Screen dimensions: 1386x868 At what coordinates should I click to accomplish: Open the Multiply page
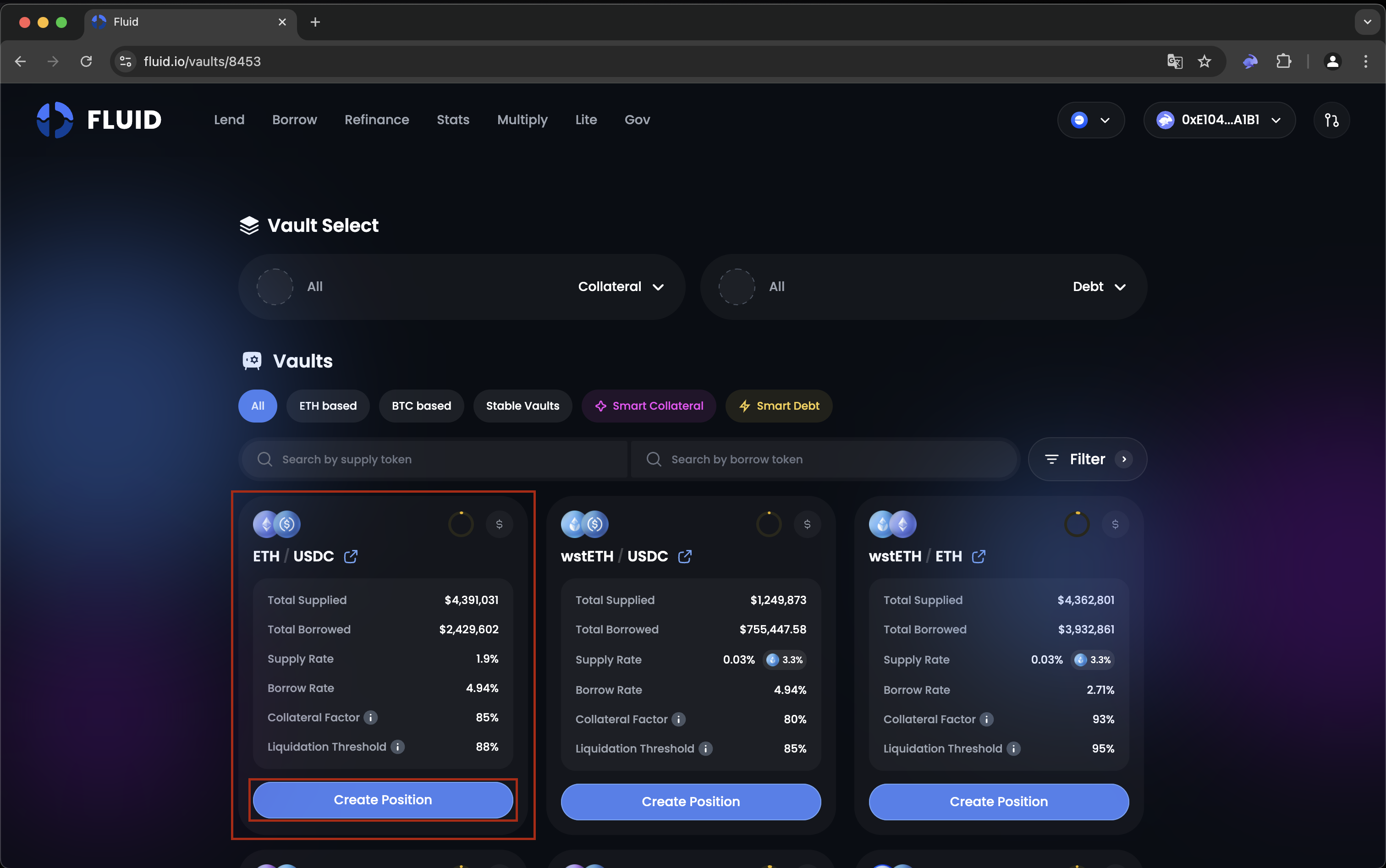tap(522, 120)
